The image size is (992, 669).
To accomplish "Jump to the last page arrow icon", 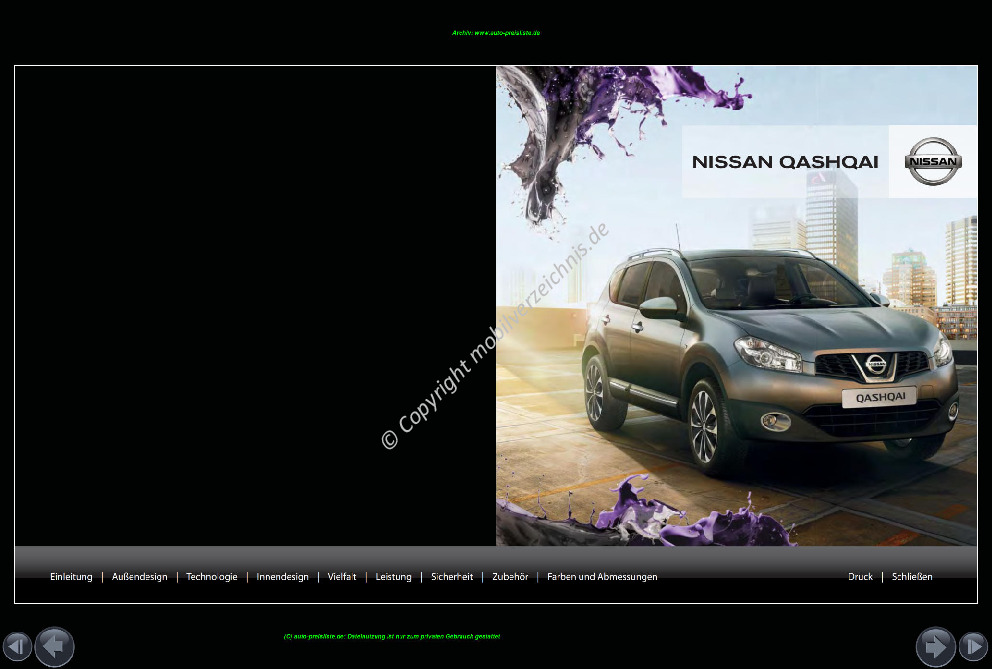I will click(974, 646).
